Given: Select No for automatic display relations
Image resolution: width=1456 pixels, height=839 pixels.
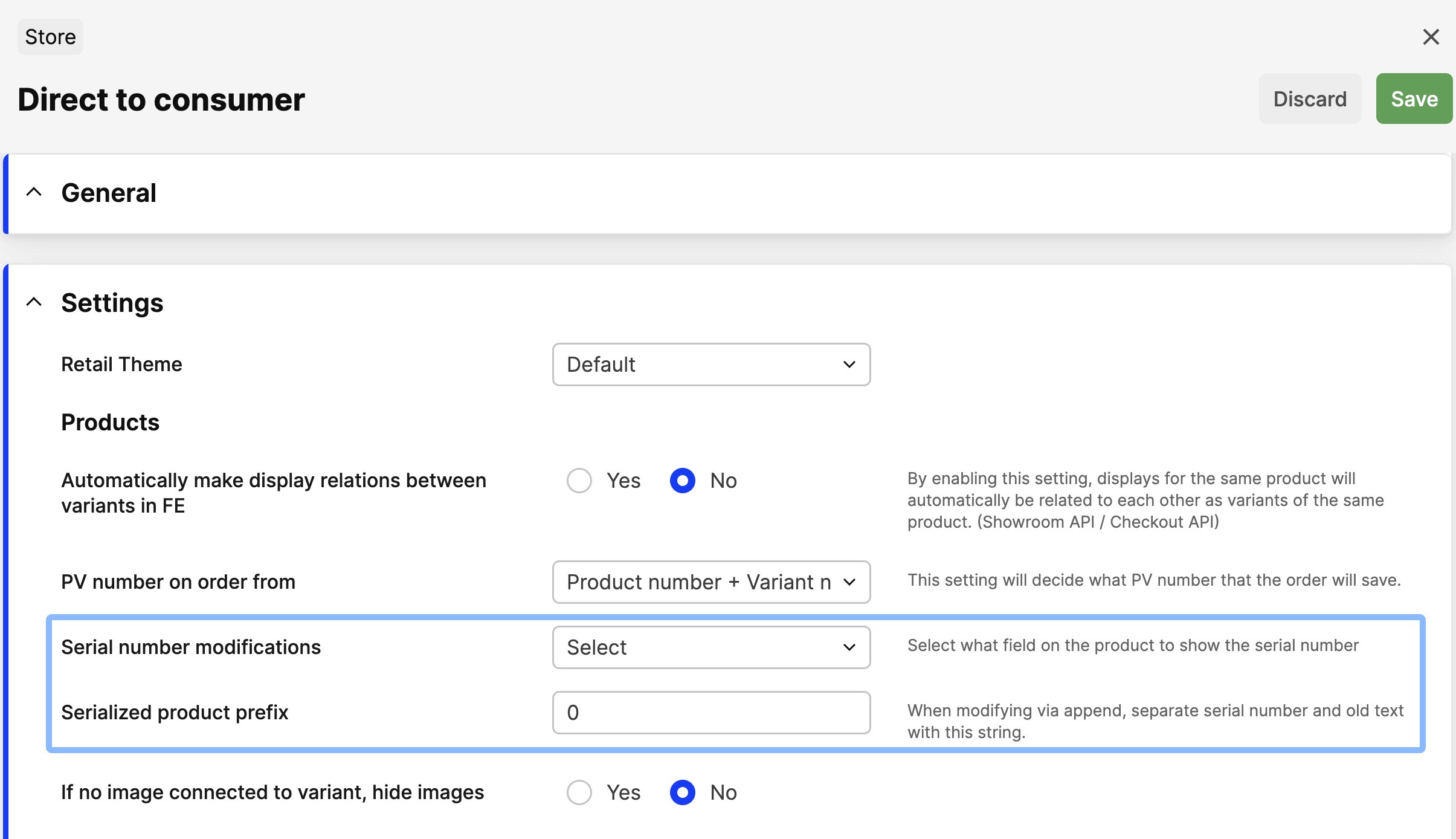Looking at the screenshot, I should pyautogui.click(x=683, y=481).
